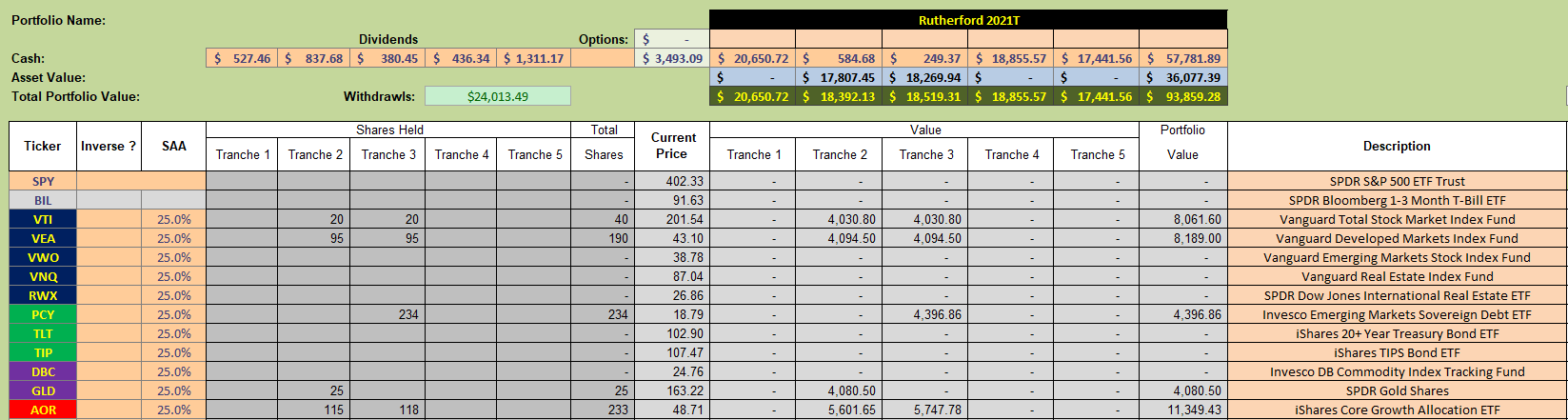Click the SPY ticker cell
The width and height of the screenshot is (1568, 420).
[43, 181]
